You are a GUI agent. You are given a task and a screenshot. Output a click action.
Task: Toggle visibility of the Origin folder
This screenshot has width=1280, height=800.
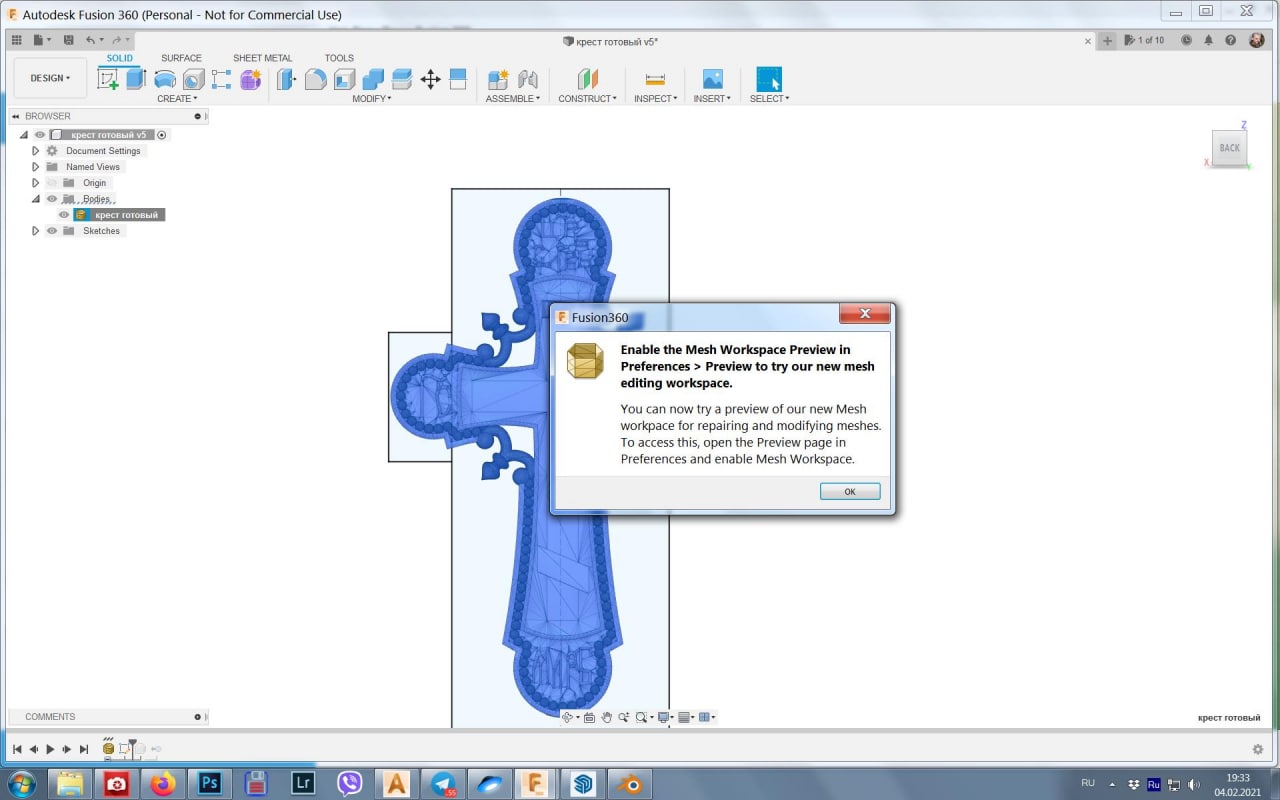(x=52, y=183)
